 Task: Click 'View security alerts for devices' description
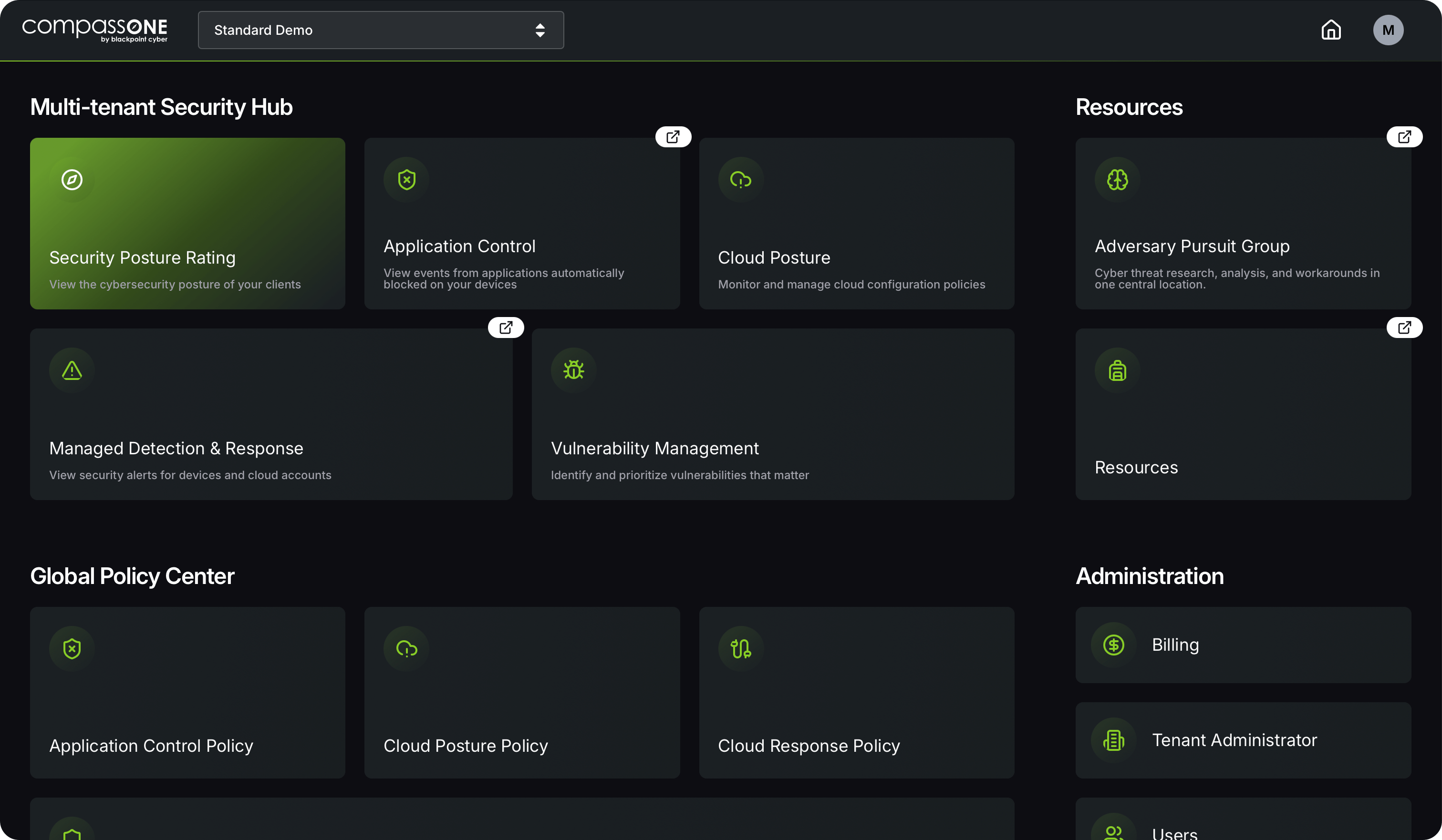(x=190, y=475)
